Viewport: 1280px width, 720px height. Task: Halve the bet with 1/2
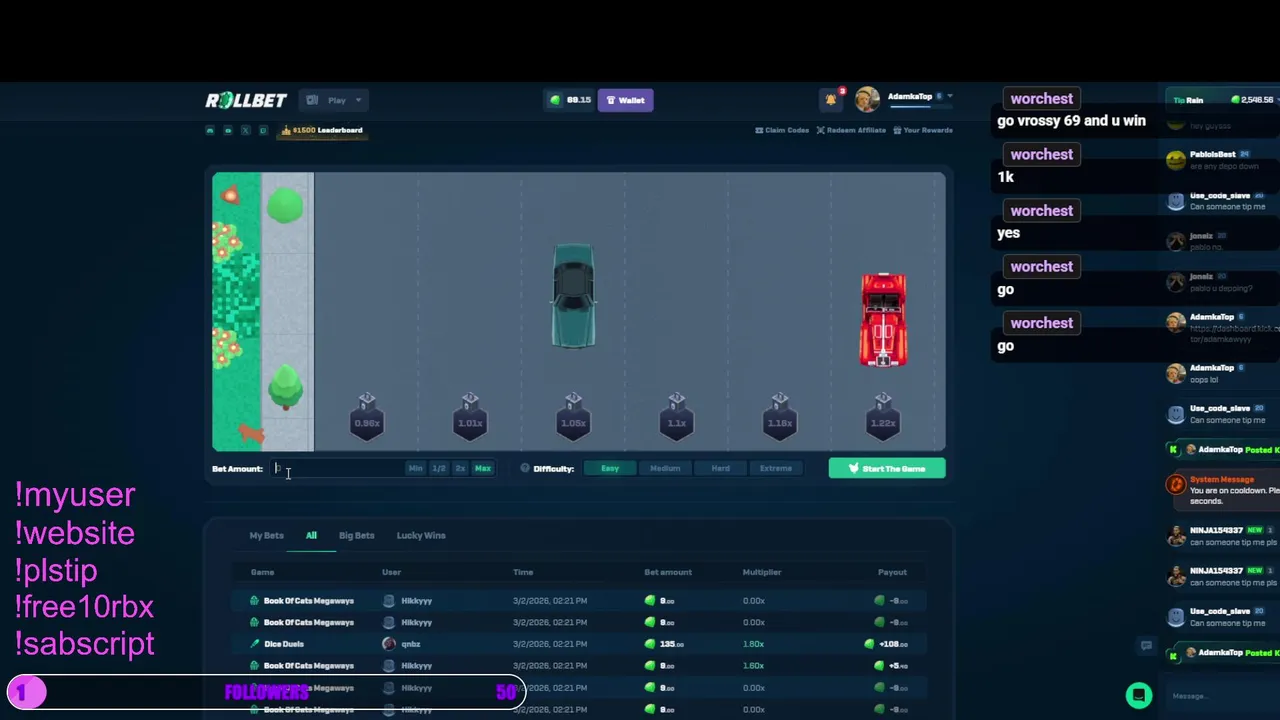(438, 468)
